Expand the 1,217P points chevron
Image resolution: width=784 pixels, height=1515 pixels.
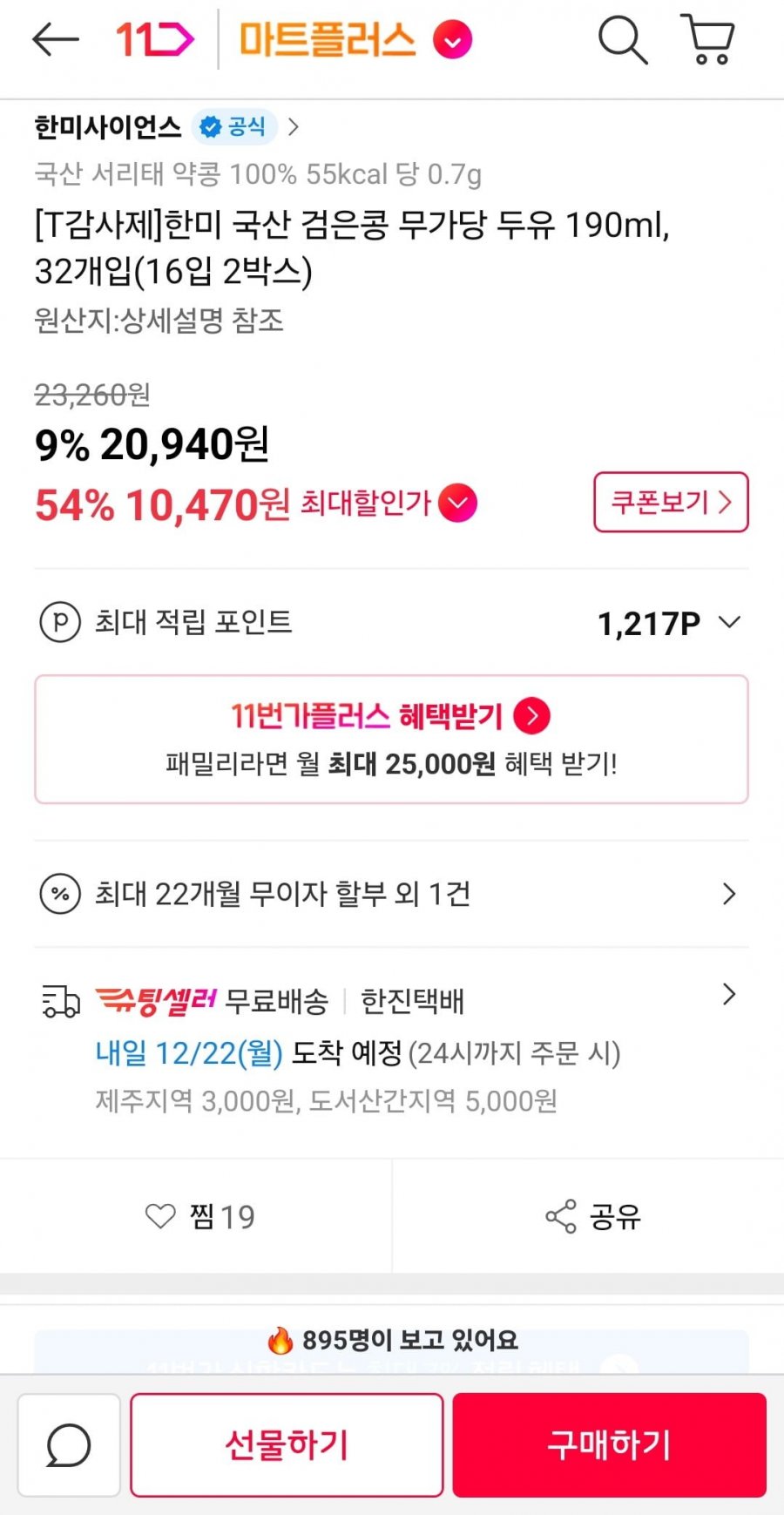tap(729, 622)
